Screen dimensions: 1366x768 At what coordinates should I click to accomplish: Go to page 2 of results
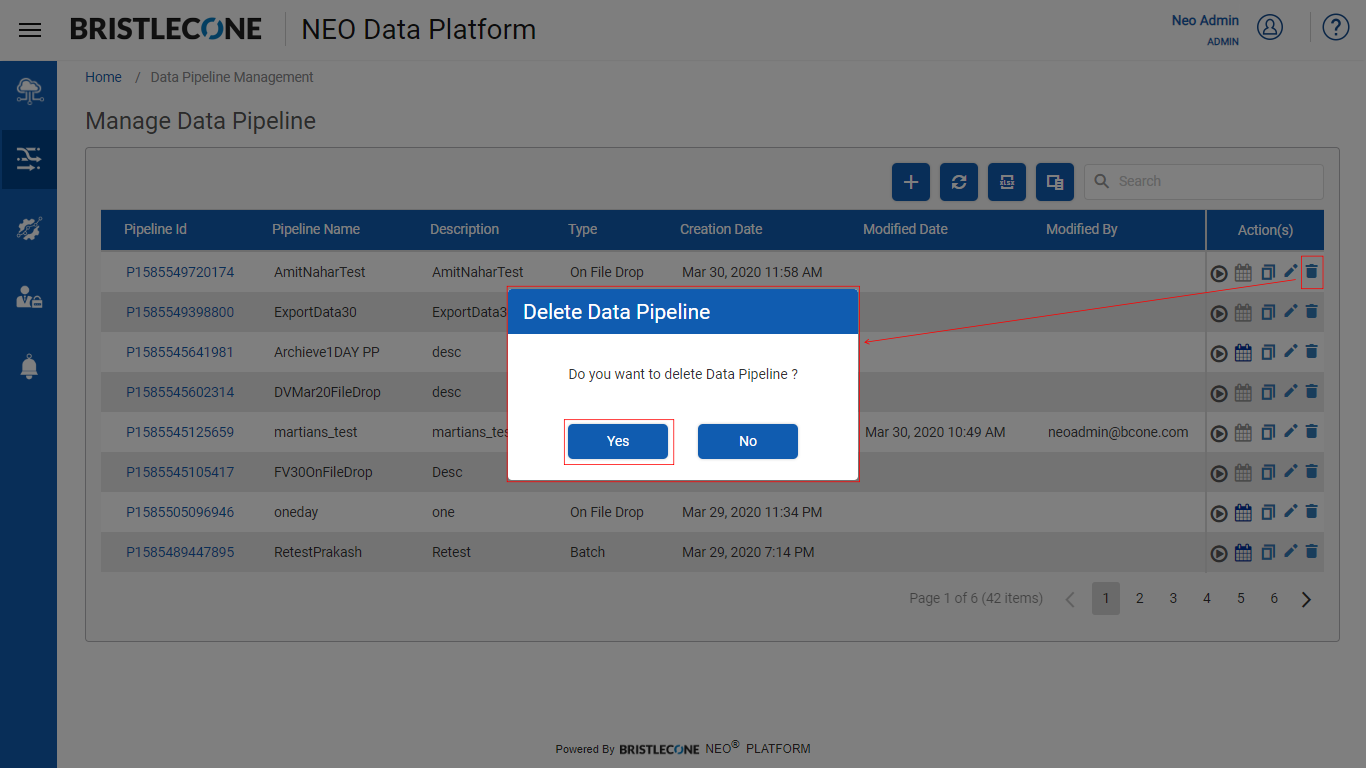pos(1139,598)
